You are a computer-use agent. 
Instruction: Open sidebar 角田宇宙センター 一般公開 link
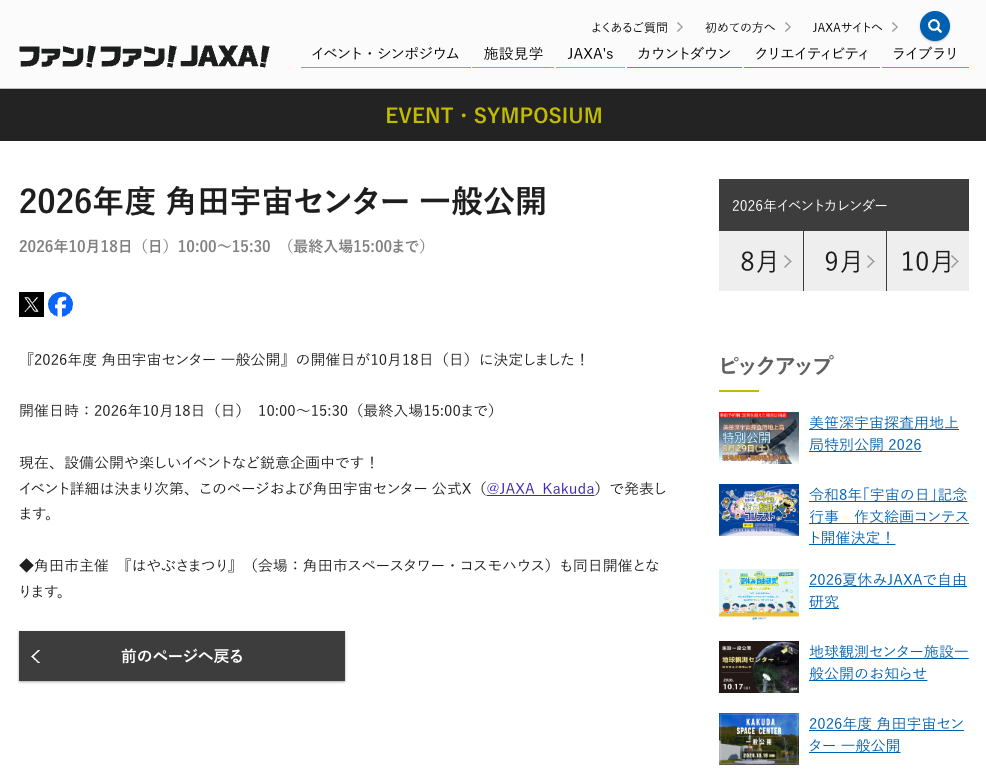coord(886,735)
